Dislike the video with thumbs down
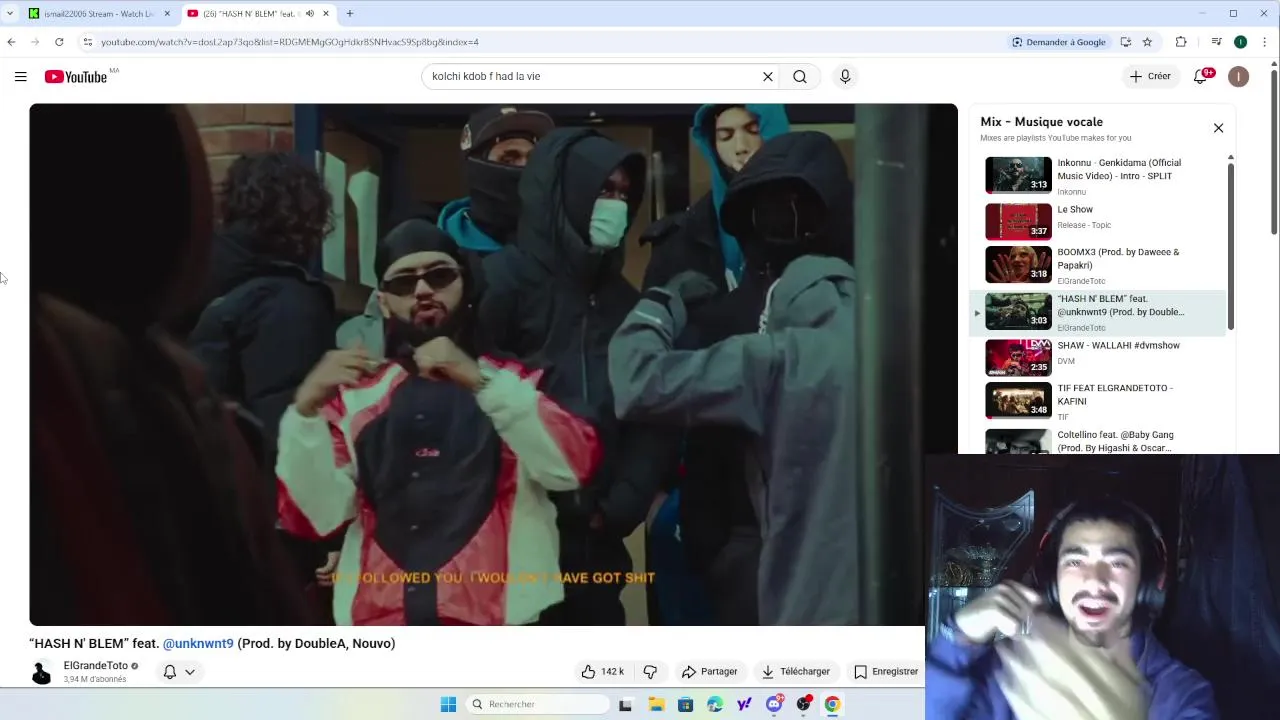 650,672
